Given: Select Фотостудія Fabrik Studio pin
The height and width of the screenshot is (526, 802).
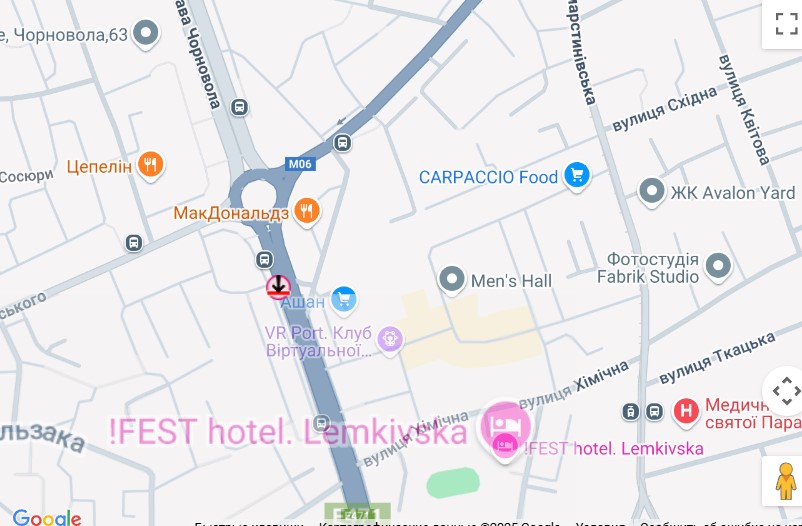Looking at the screenshot, I should [x=718, y=266].
